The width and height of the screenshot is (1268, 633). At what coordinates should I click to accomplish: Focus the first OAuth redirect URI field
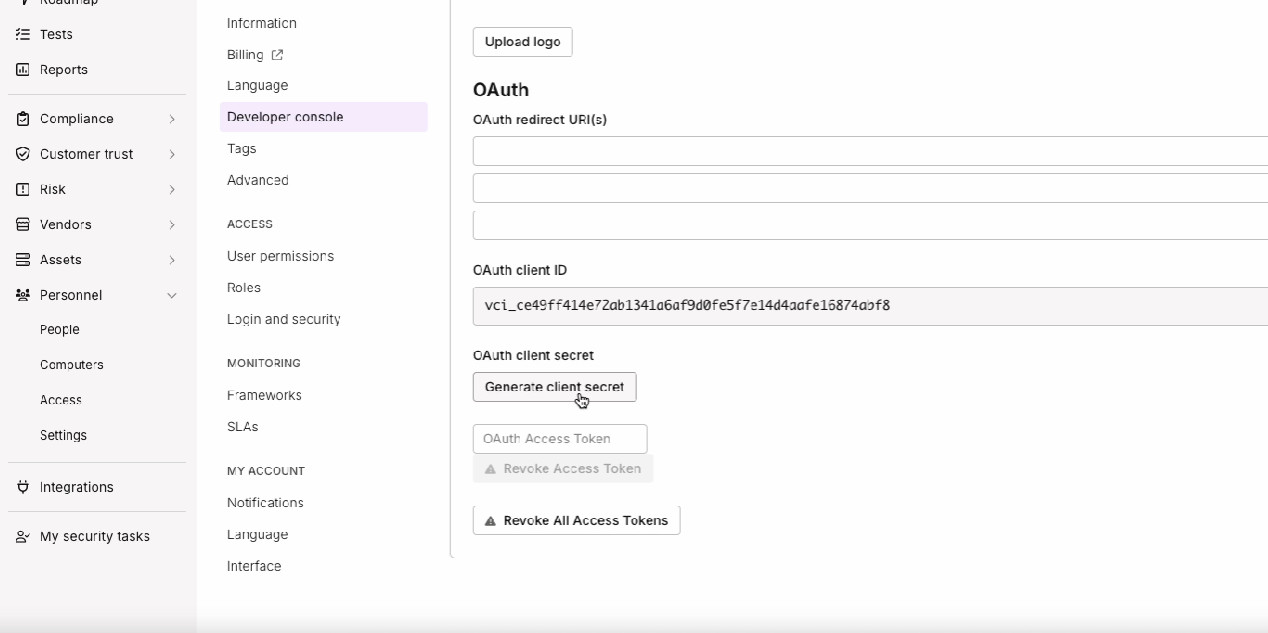tap(870, 151)
